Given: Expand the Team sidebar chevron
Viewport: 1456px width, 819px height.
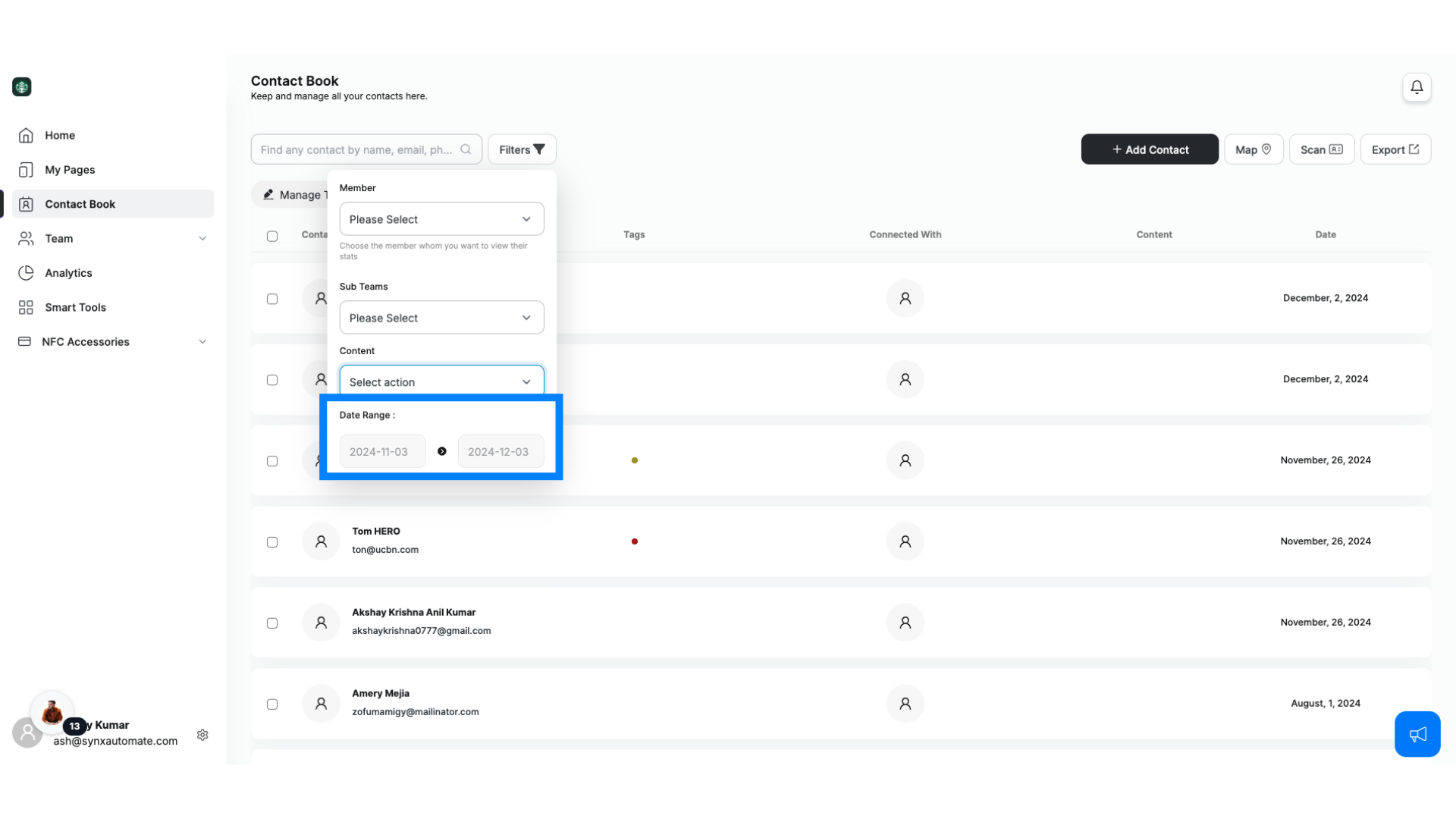Looking at the screenshot, I should pos(202,238).
